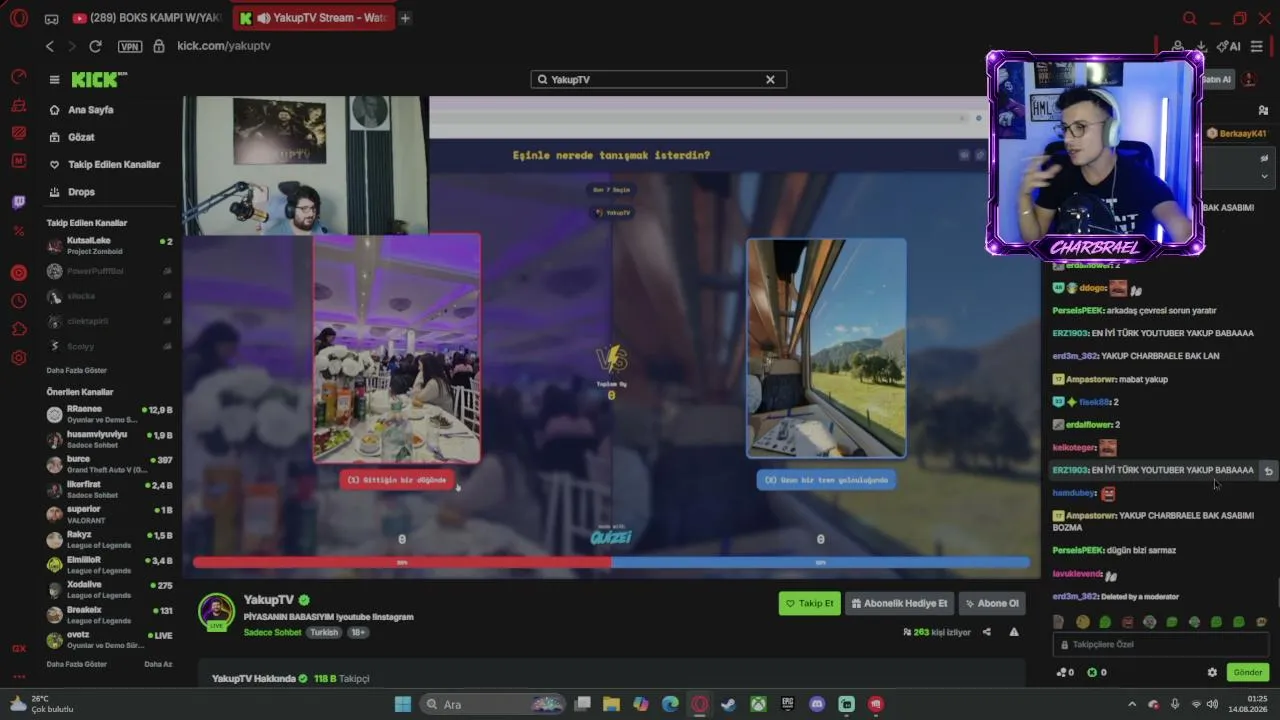Go to Ana Sayfa in sidebar
Image resolution: width=1280 pixels, height=720 pixels.
pos(82,110)
